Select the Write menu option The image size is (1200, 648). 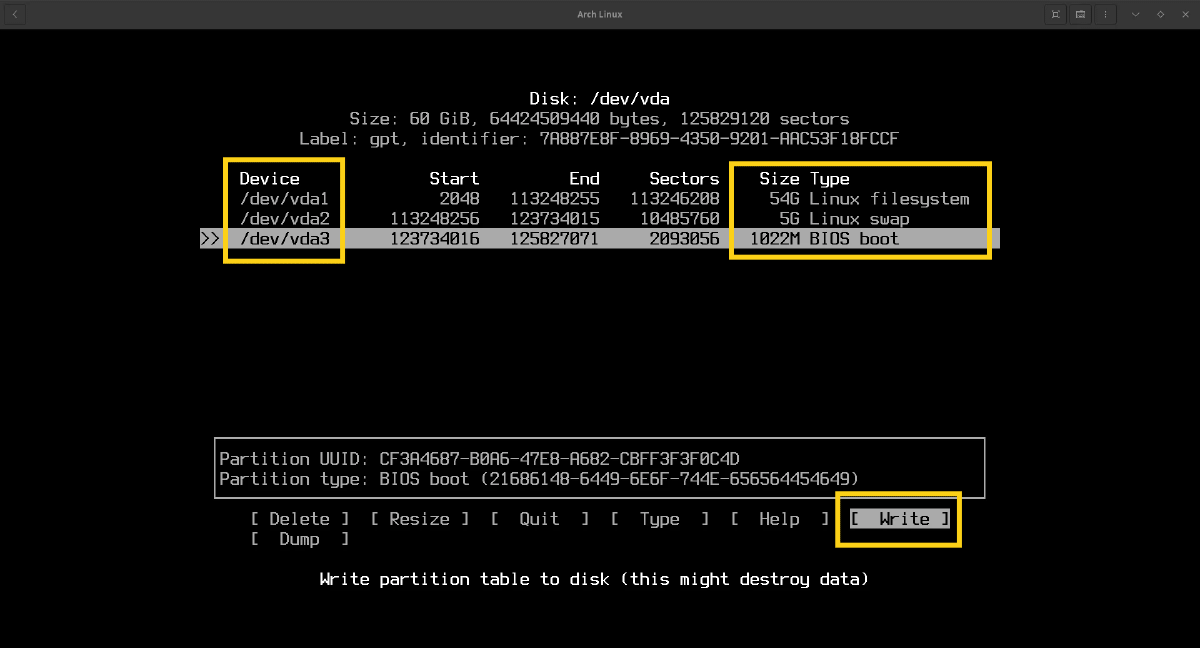[899, 519]
